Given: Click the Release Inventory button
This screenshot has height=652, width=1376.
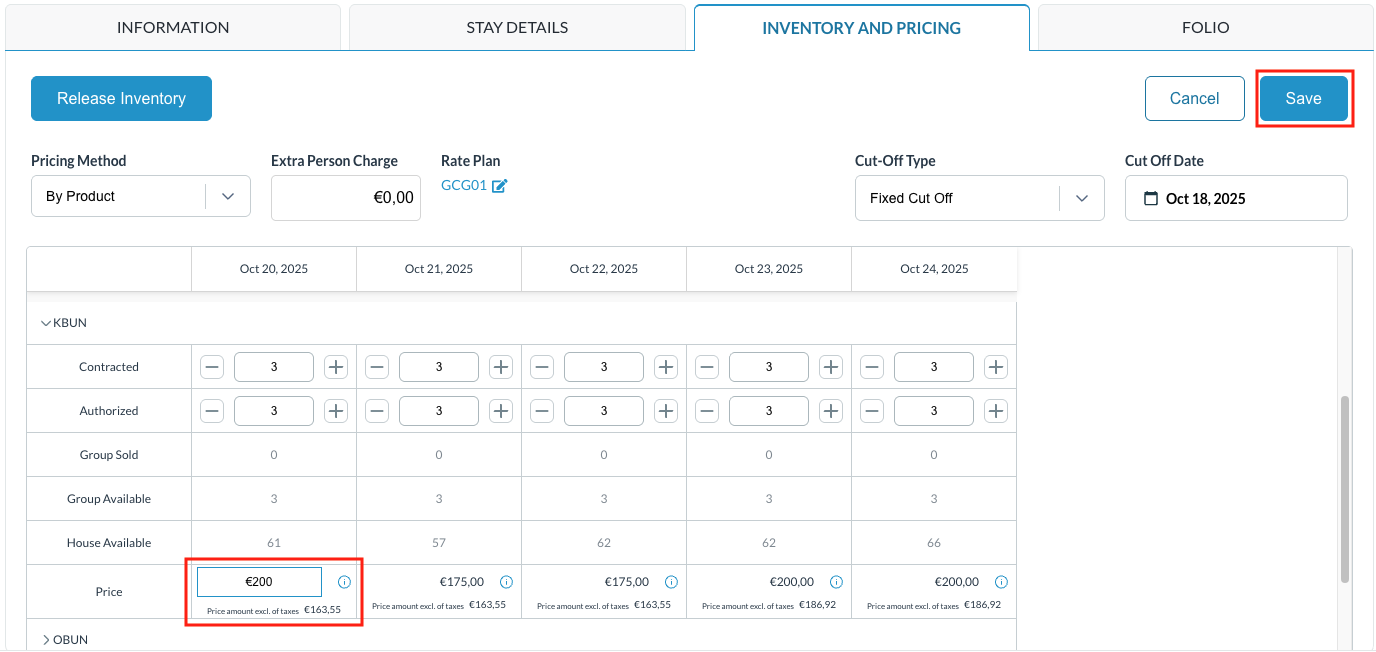Looking at the screenshot, I should pyautogui.click(x=121, y=98).
